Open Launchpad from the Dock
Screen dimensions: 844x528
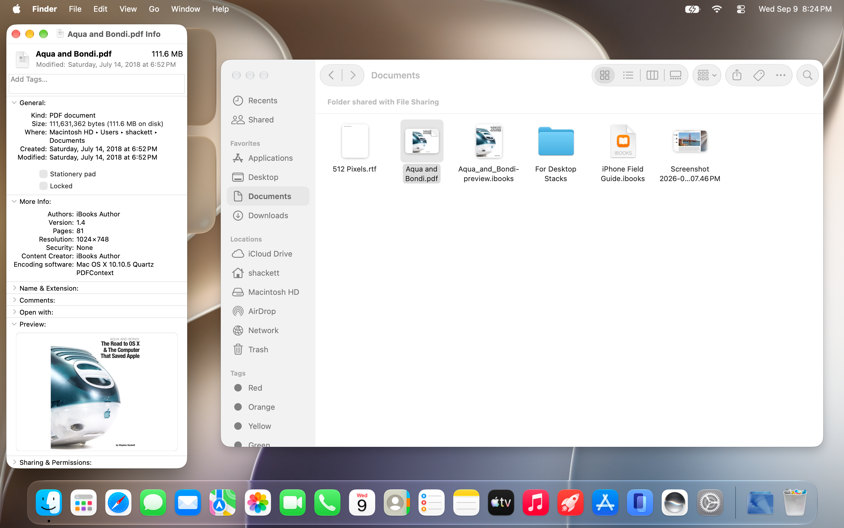coord(83,503)
